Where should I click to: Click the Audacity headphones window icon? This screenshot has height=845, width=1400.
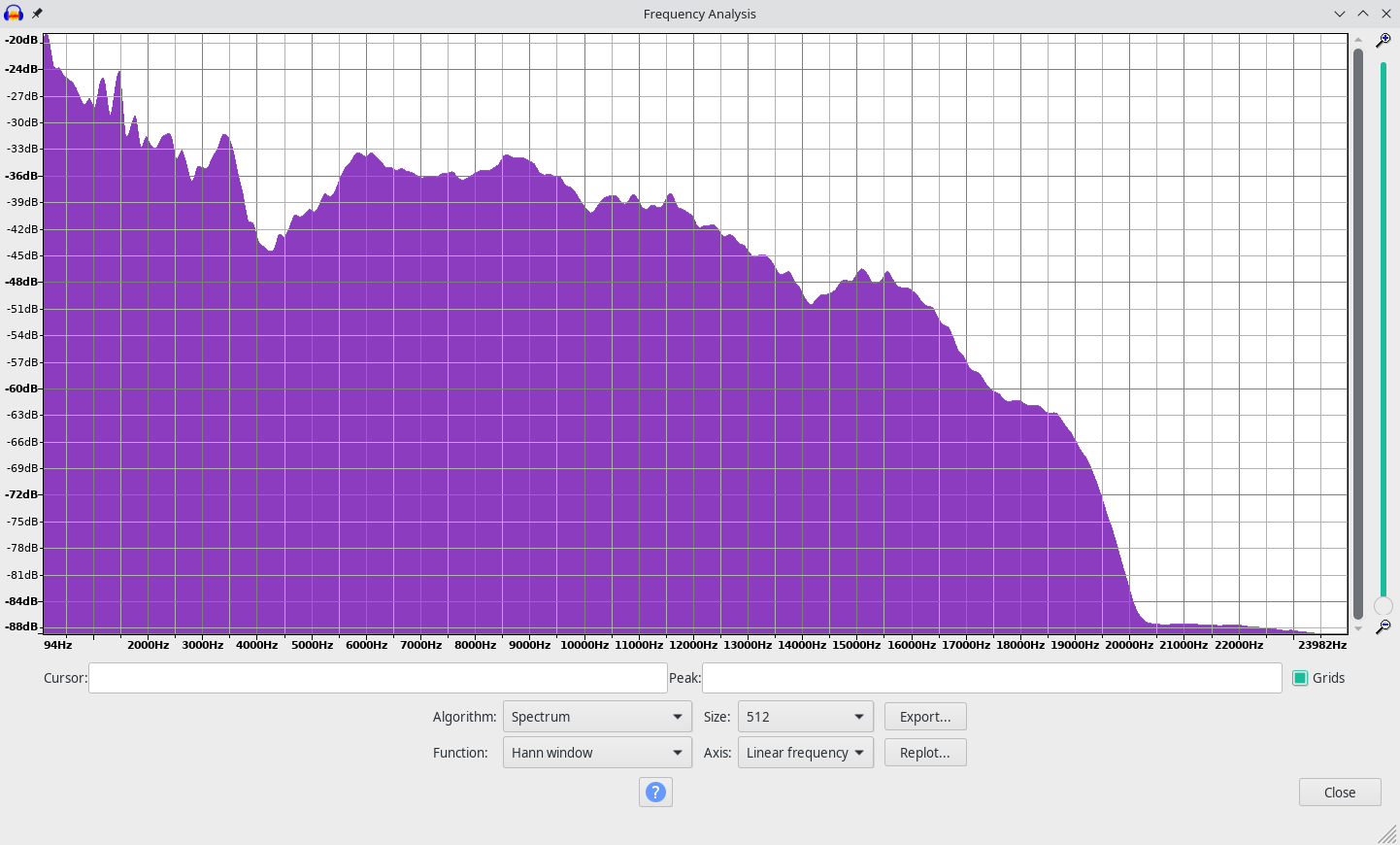click(14, 14)
